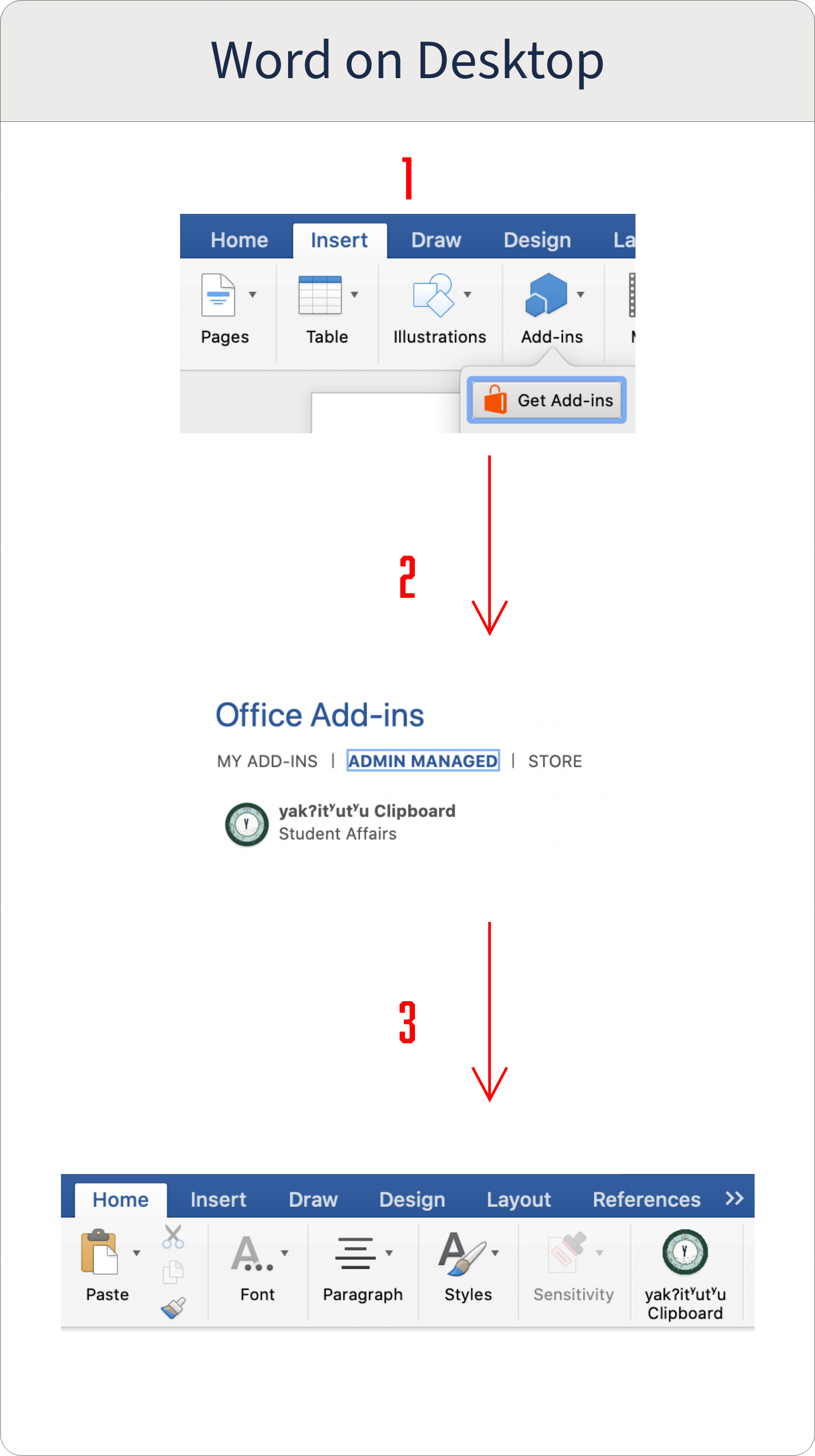The image size is (815, 1456).
Task: Open the References tab
Action: pyautogui.click(x=647, y=1199)
